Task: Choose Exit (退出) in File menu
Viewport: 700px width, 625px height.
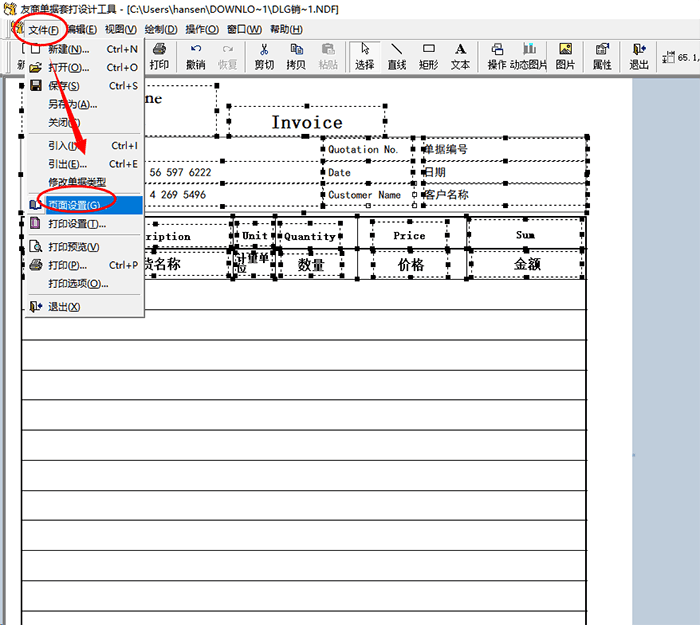Action: pos(84,307)
